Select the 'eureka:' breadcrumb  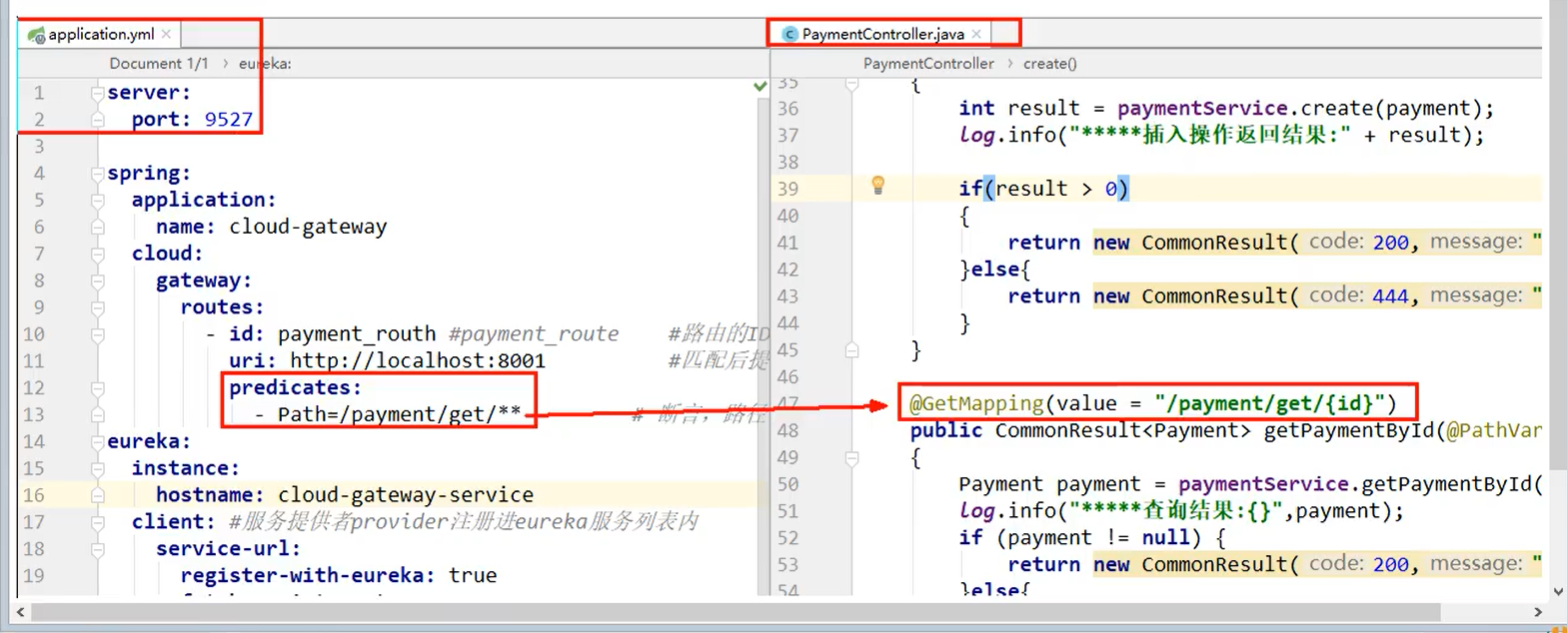[264, 63]
